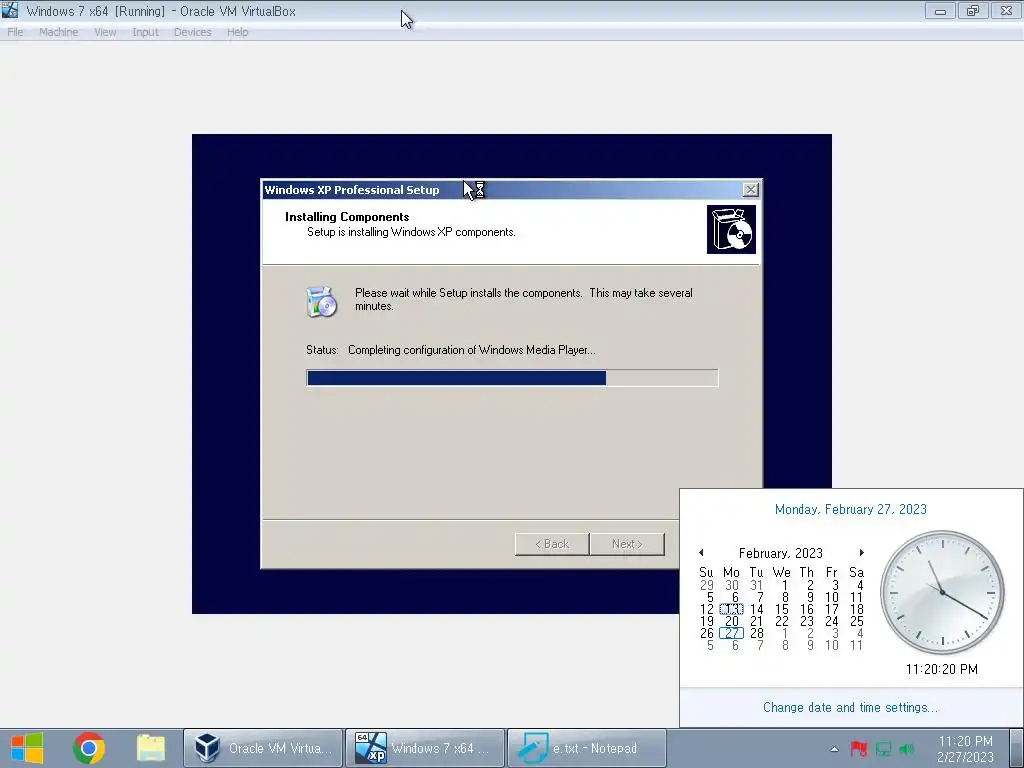Click the setup package icon in header
This screenshot has height=768, width=1024.
pyautogui.click(x=731, y=229)
